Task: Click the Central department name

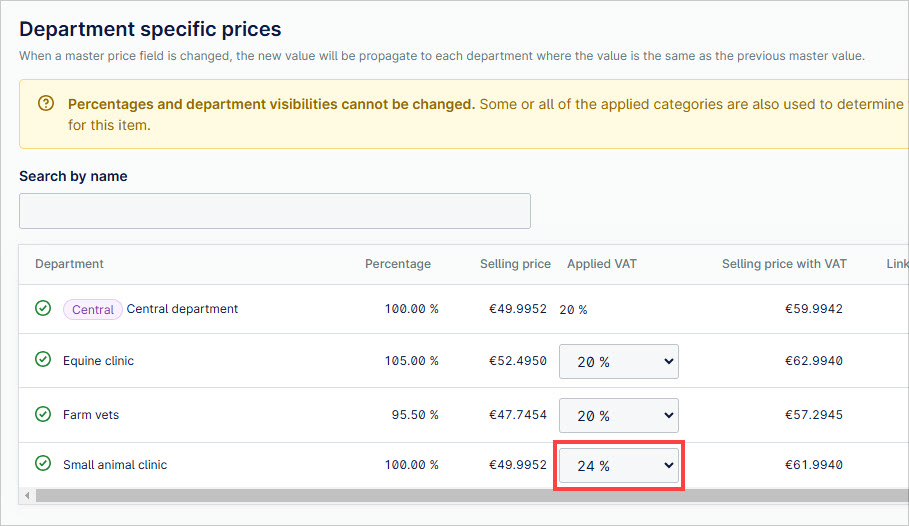Action: pos(182,309)
